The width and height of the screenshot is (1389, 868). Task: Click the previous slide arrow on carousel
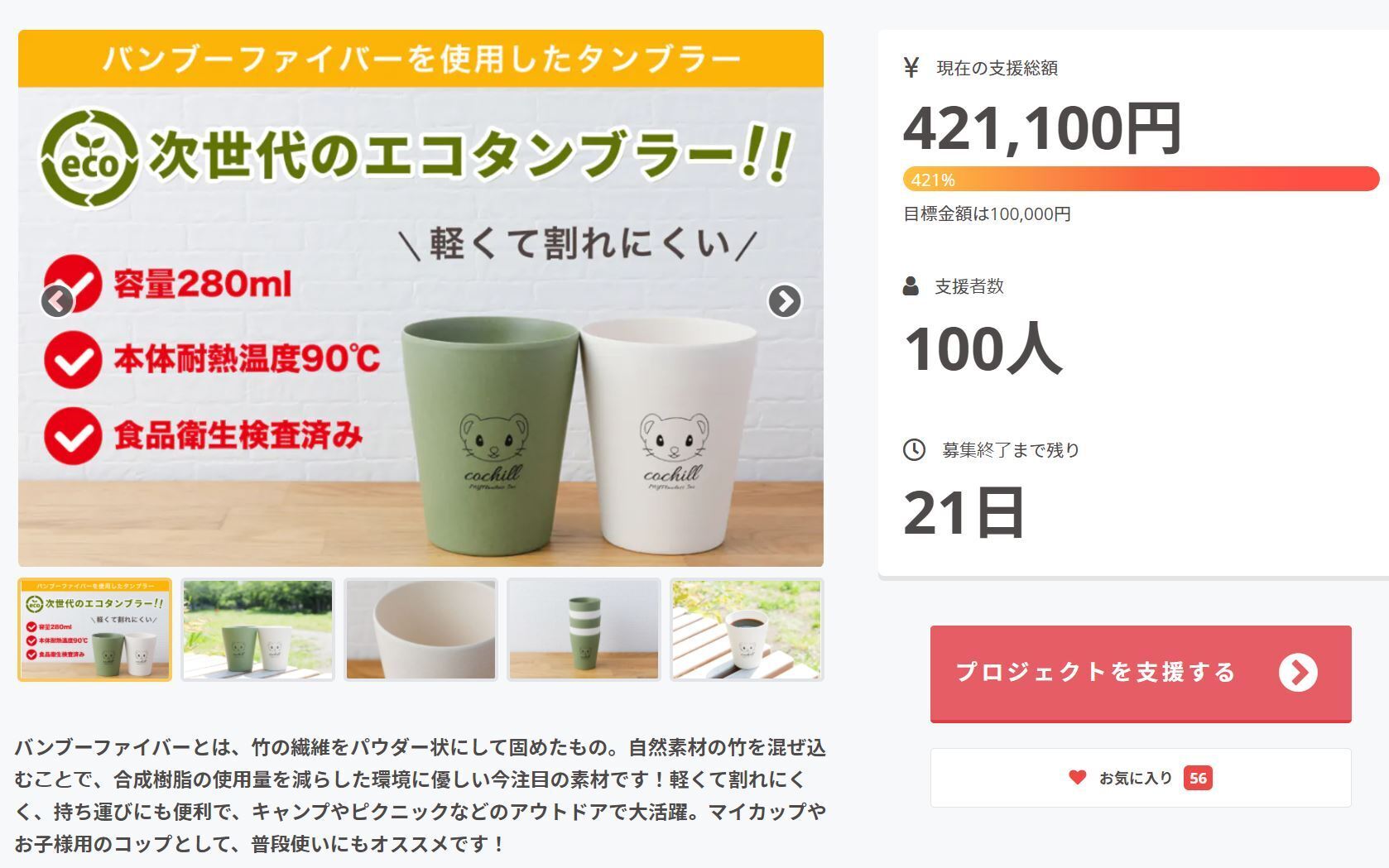(57, 301)
